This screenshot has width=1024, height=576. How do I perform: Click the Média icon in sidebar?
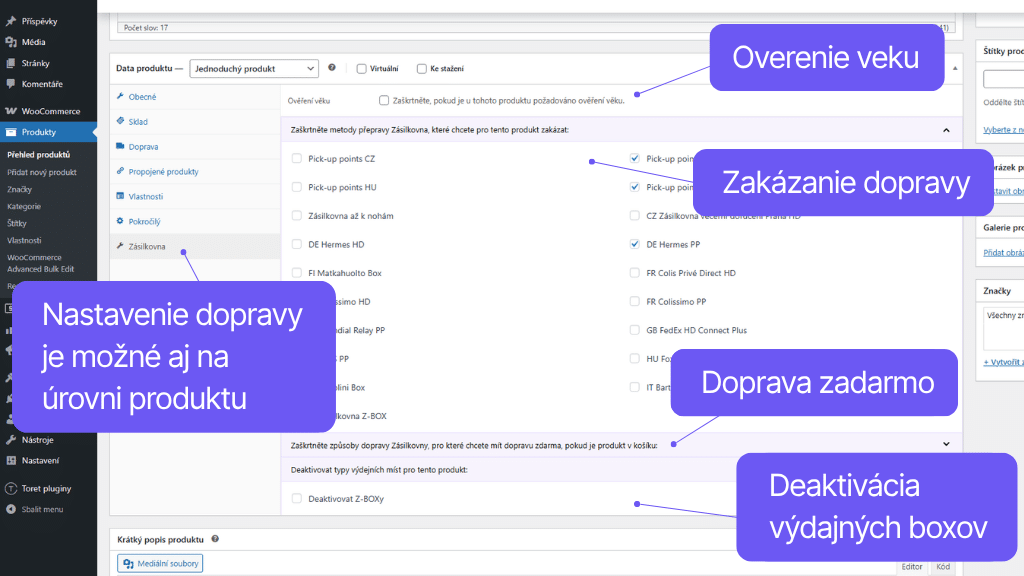[x=10, y=42]
